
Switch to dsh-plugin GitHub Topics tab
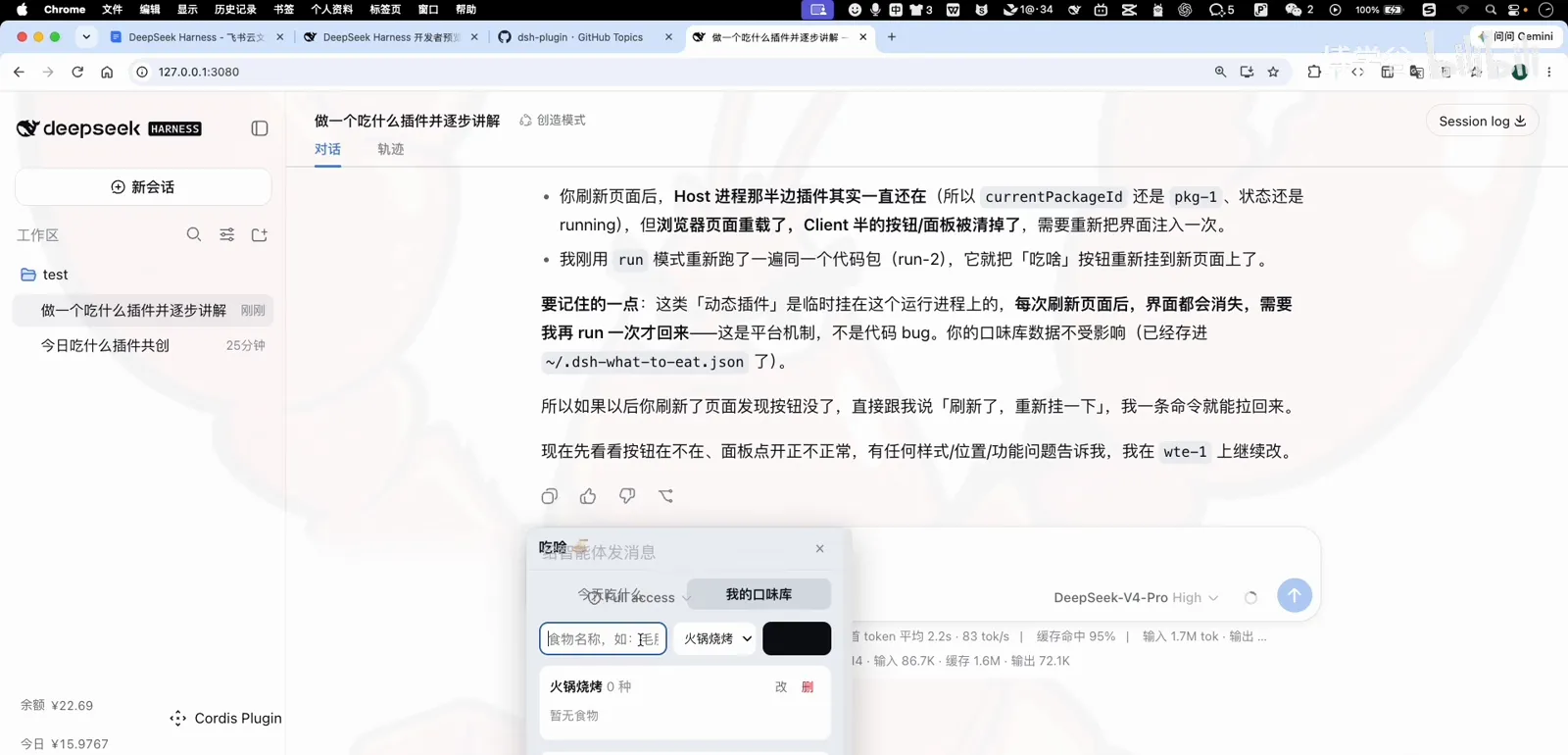pyautogui.click(x=585, y=37)
